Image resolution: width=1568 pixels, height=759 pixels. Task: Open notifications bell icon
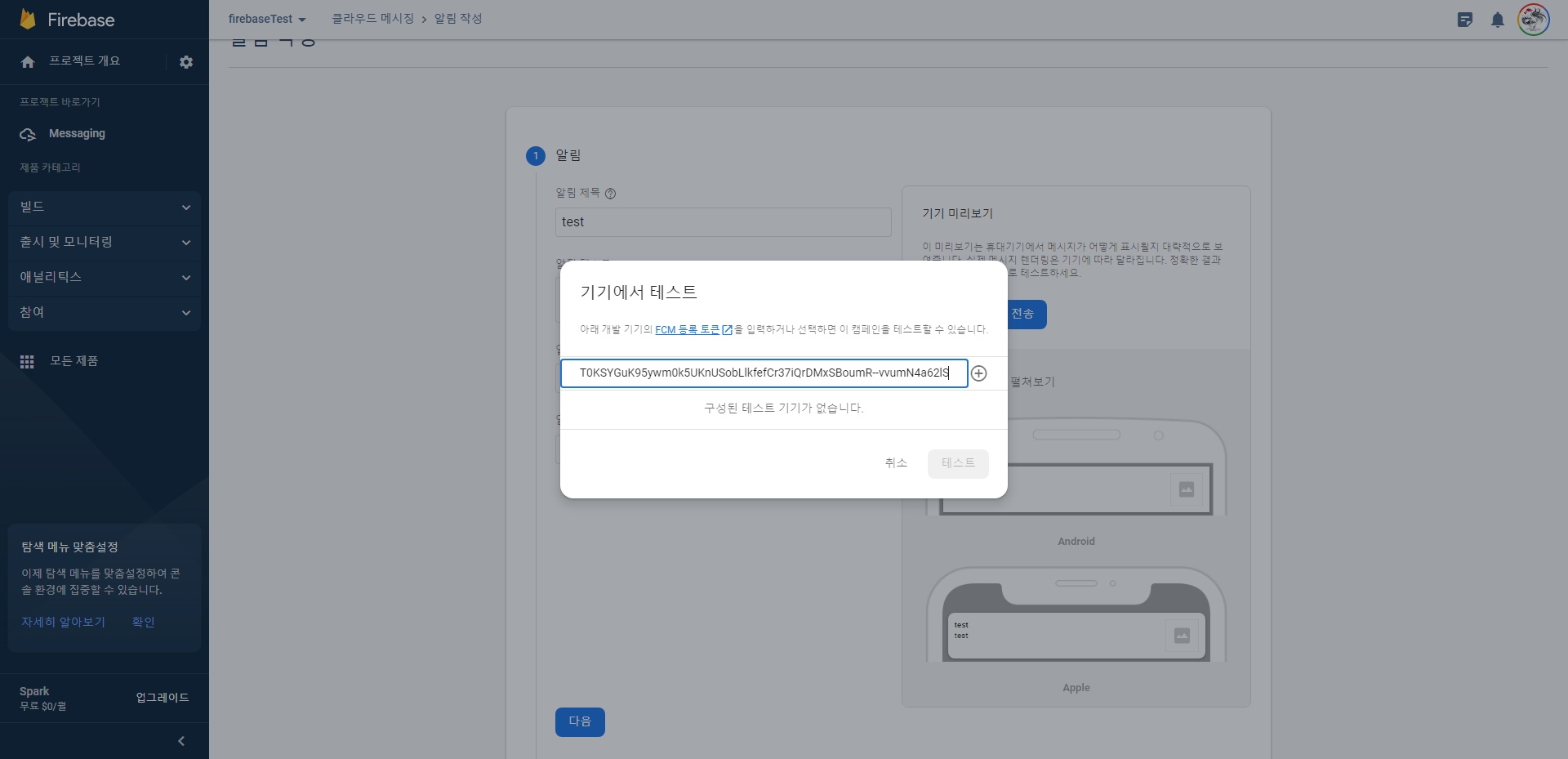pos(1498,20)
